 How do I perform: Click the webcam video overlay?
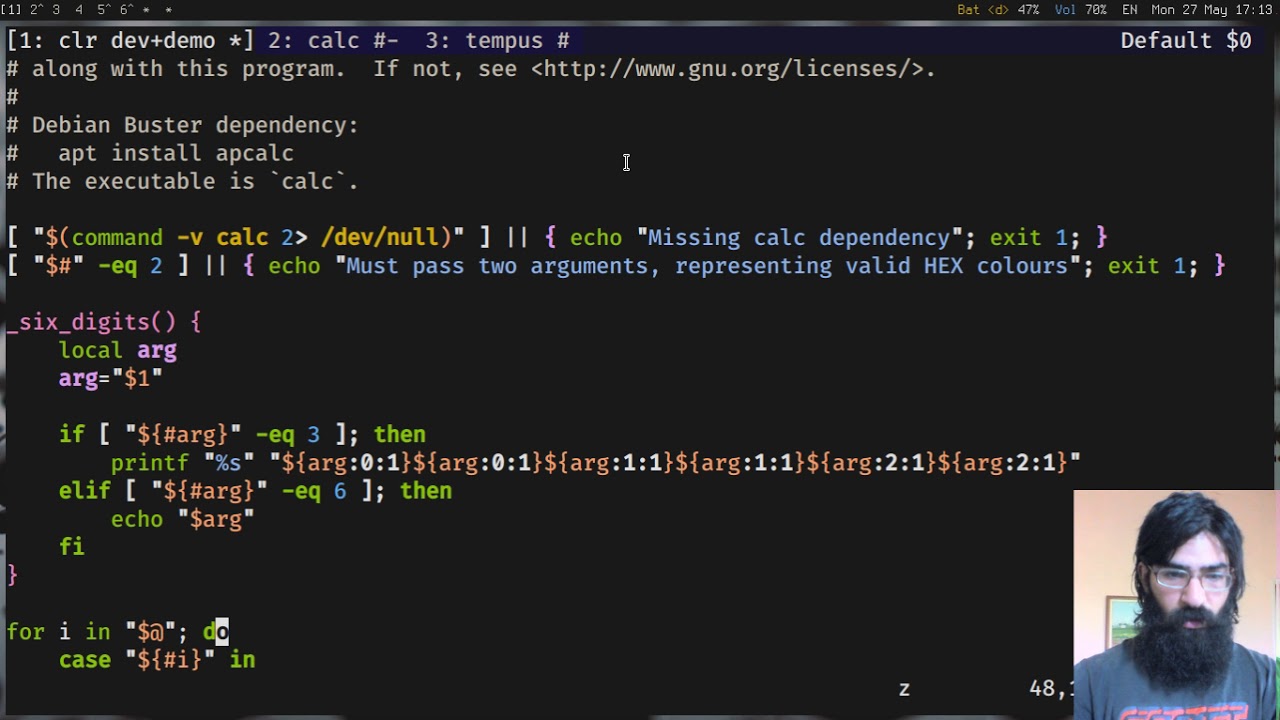1177,605
